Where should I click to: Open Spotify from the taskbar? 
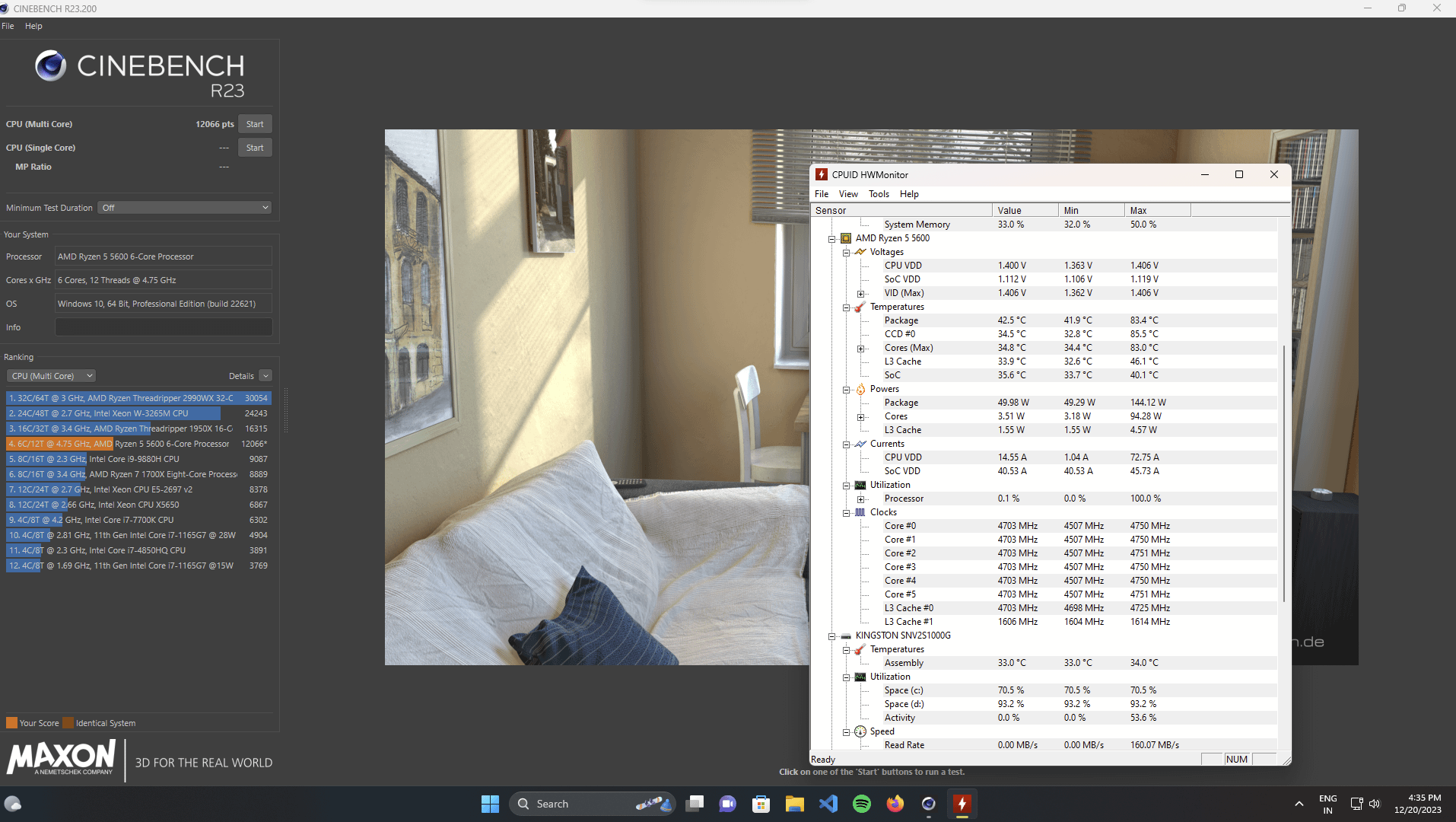coord(862,804)
